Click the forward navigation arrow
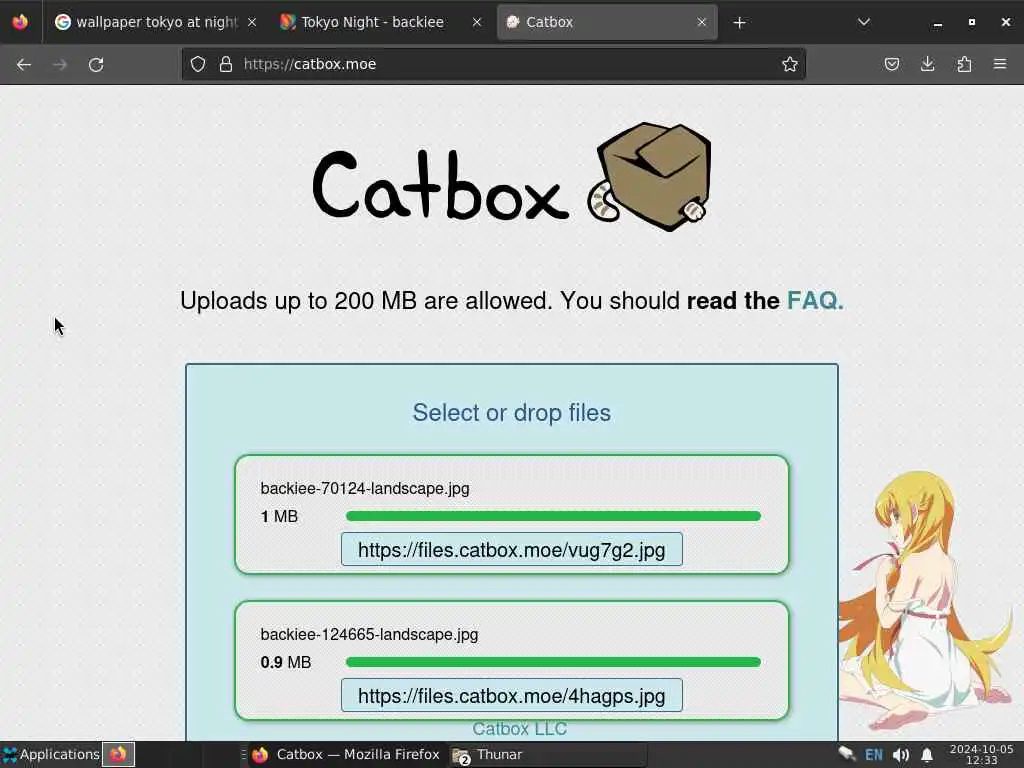The image size is (1024, 768). click(x=59, y=64)
